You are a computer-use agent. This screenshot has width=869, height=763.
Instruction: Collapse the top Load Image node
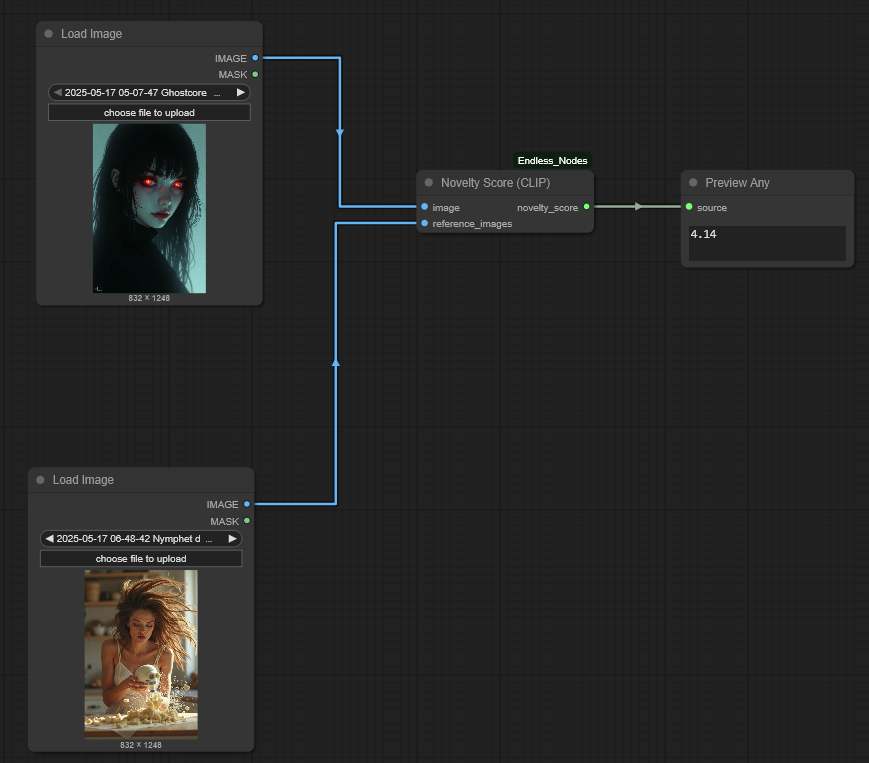(x=48, y=33)
